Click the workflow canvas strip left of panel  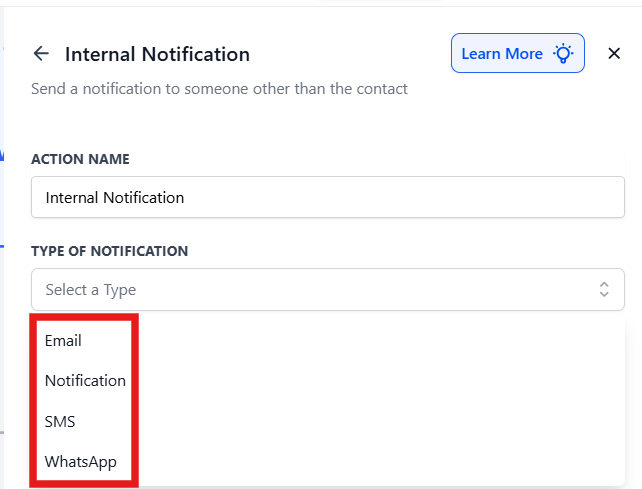click(2, 246)
